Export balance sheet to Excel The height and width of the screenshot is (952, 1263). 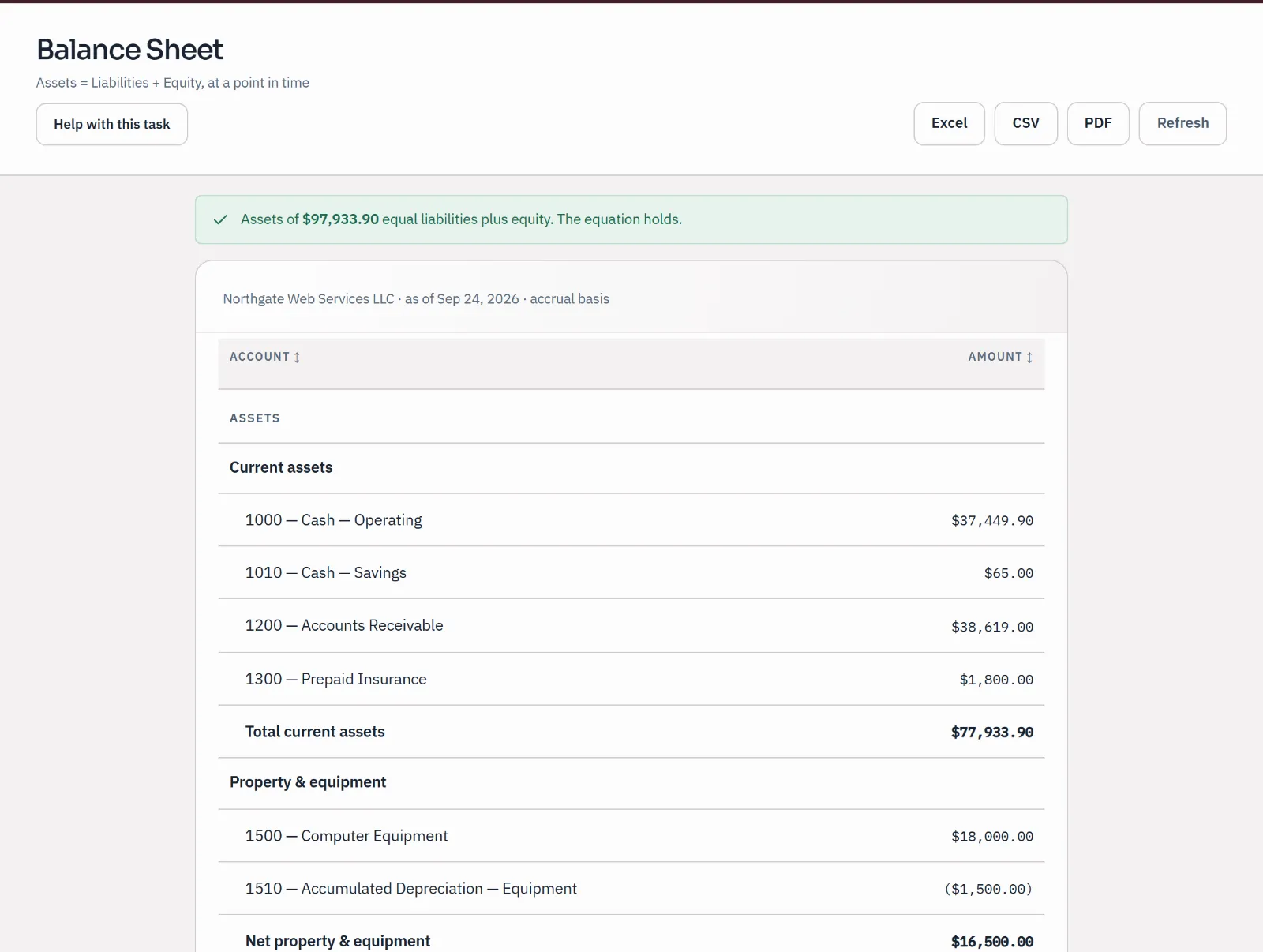[949, 123]
